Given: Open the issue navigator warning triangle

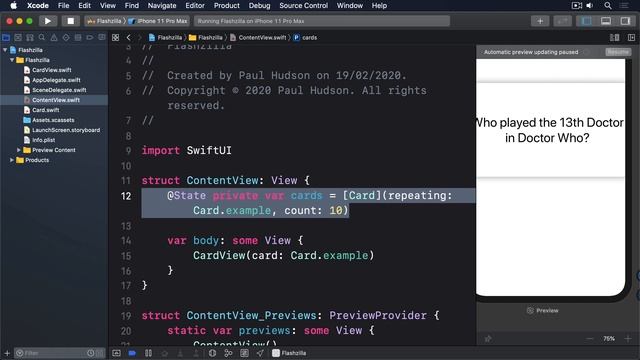Looking at the screenshot, I should (x=54, y=38).
